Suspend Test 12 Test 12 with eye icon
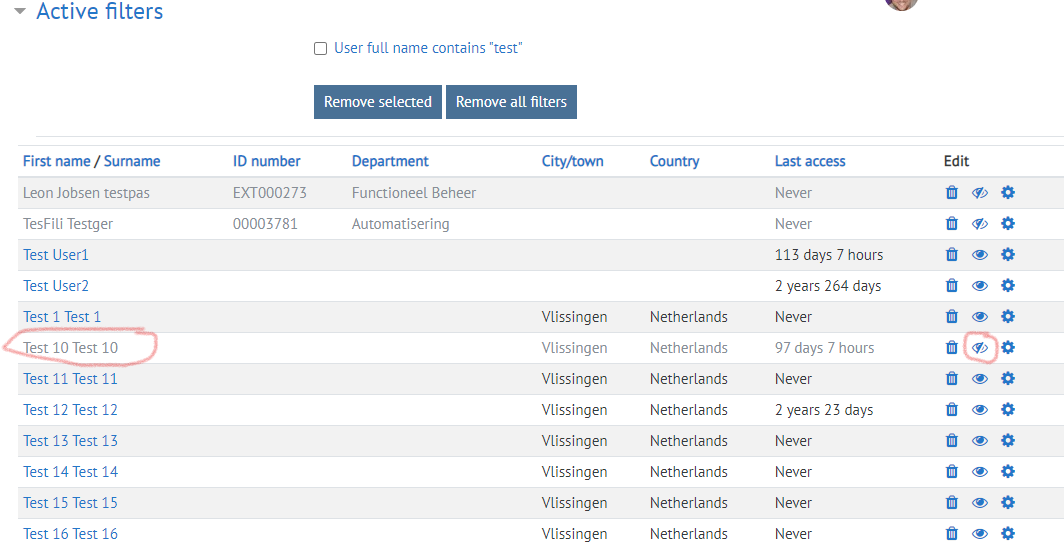This screenshot has width=1064, height=542. click(979, 410)
